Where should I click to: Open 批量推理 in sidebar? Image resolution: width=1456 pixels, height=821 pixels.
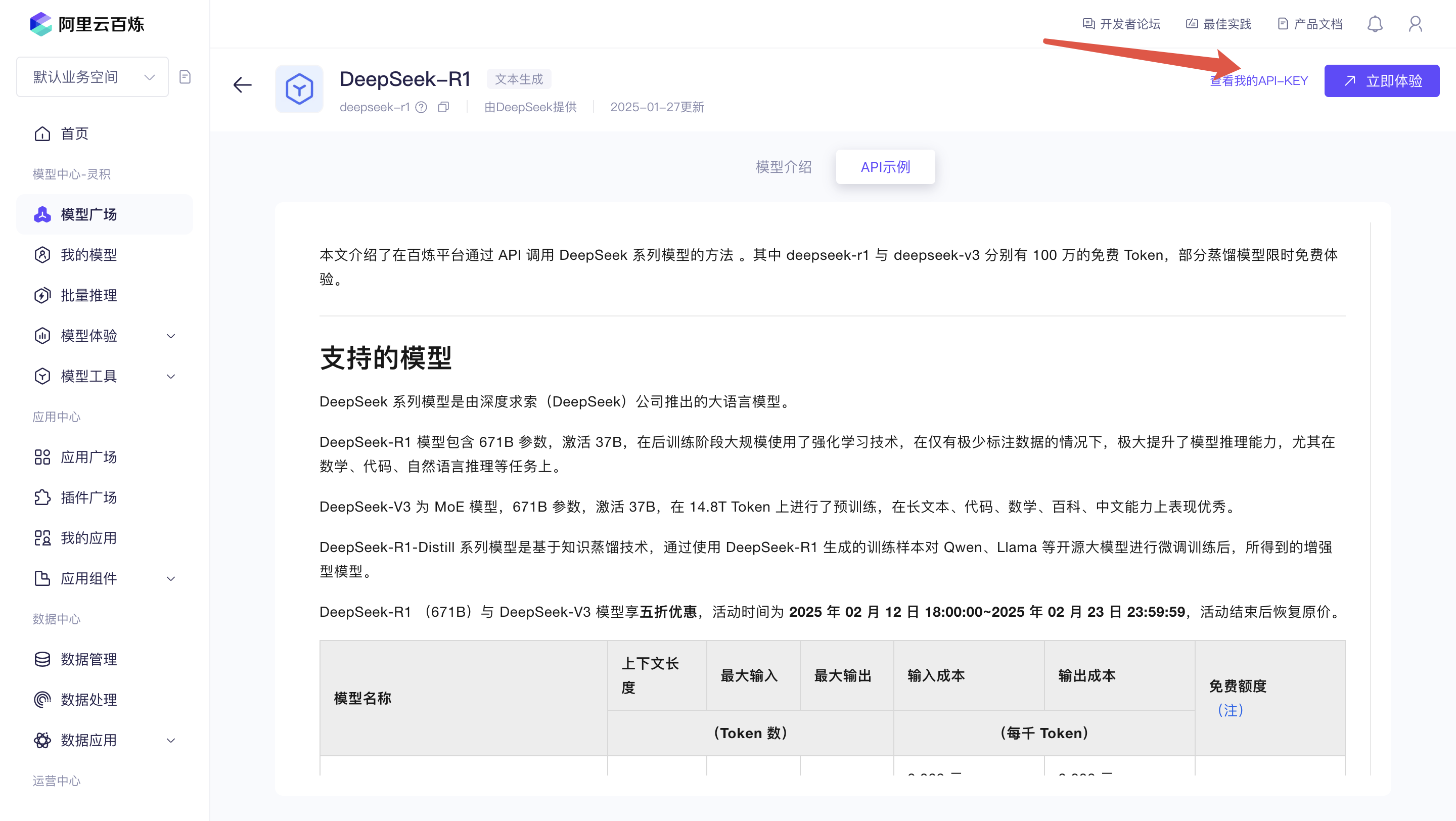pyautogui.click(x=89, y=295)
